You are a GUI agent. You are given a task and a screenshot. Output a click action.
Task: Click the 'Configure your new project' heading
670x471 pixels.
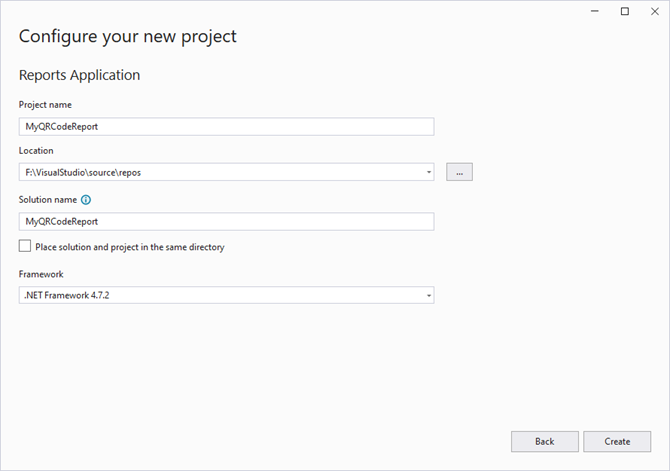(127, 36)
